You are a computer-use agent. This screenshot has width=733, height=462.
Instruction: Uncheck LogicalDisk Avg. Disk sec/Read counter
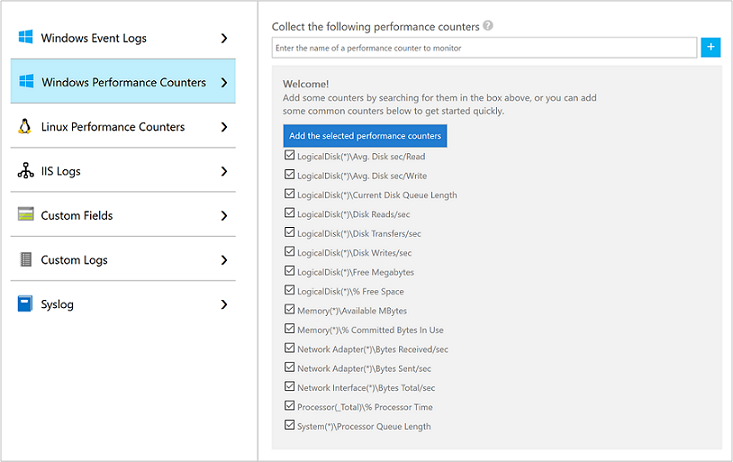(x=289, y=156)
